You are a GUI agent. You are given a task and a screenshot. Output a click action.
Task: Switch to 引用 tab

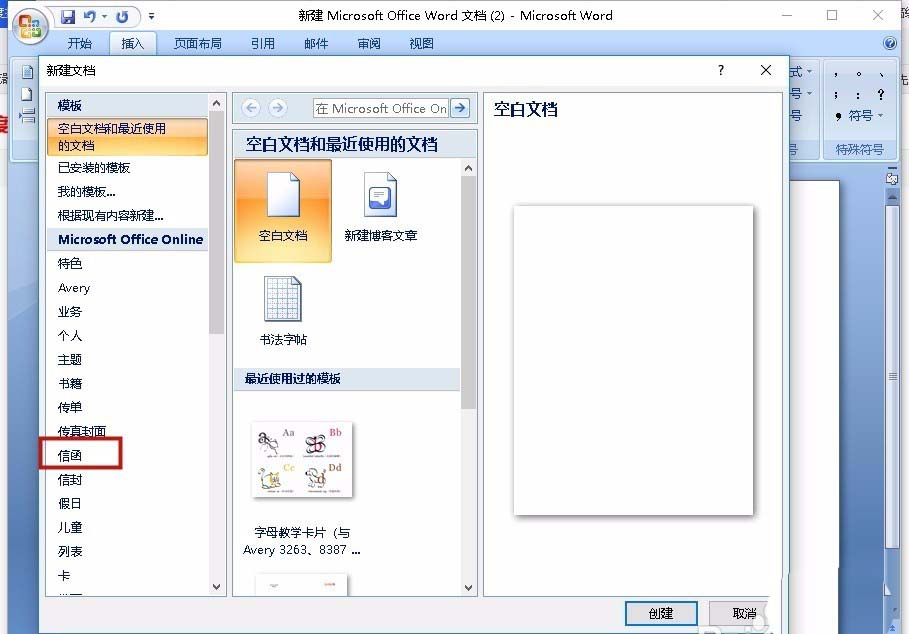click(x=263, y=43)
